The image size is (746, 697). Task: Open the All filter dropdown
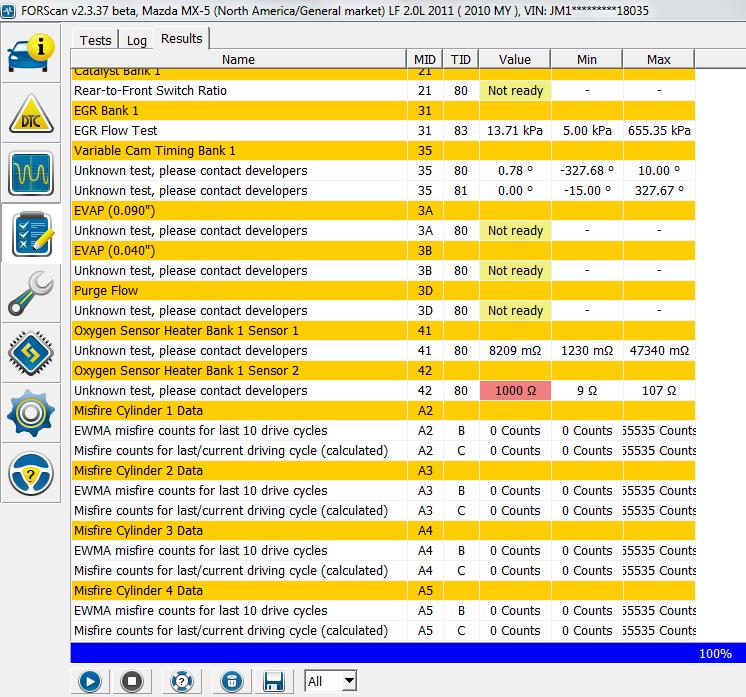coord(331,681)
